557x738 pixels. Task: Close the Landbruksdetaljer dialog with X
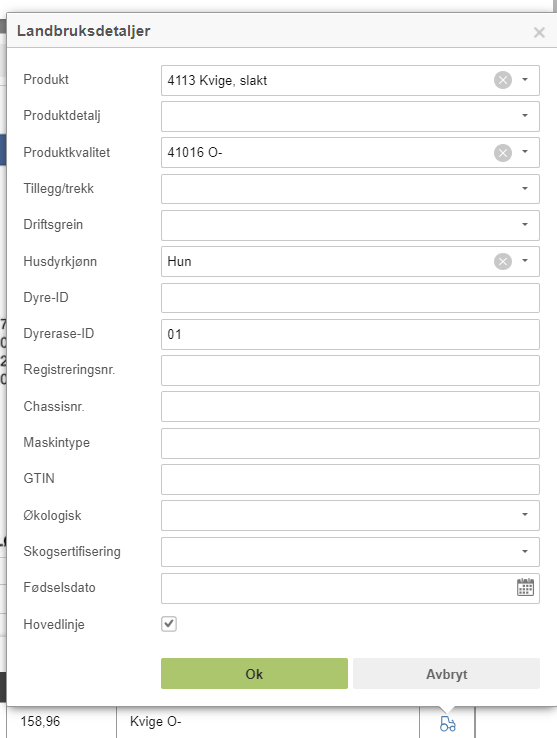click(539, 32)
